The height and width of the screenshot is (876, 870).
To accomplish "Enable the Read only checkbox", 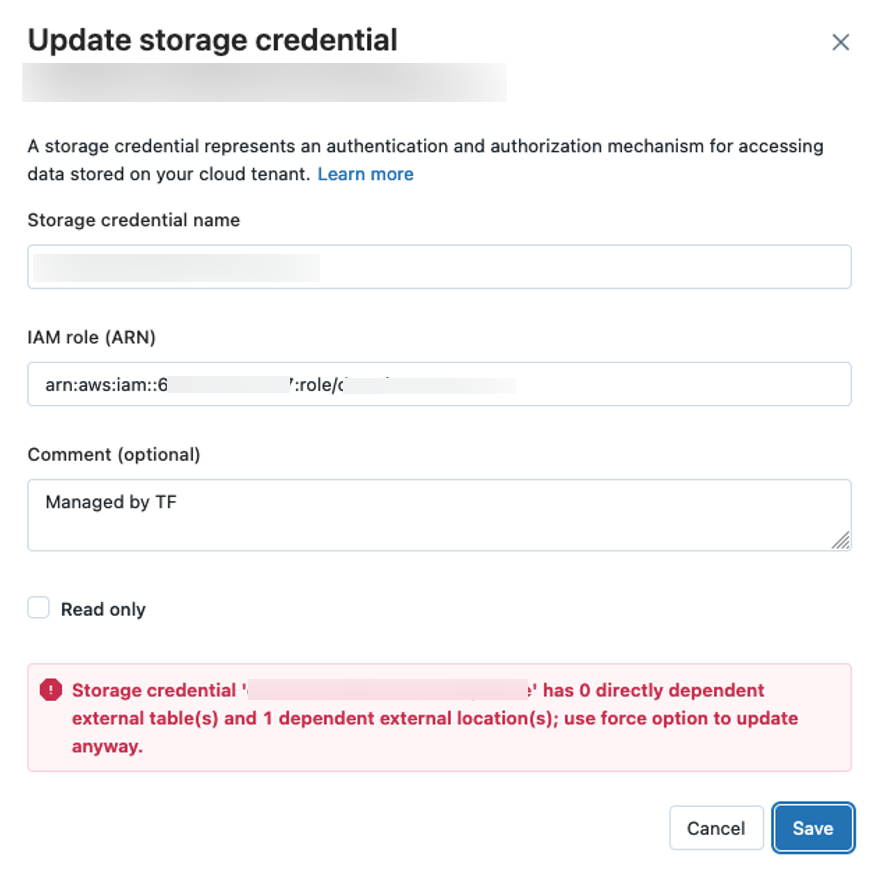I will pos(37,607).
